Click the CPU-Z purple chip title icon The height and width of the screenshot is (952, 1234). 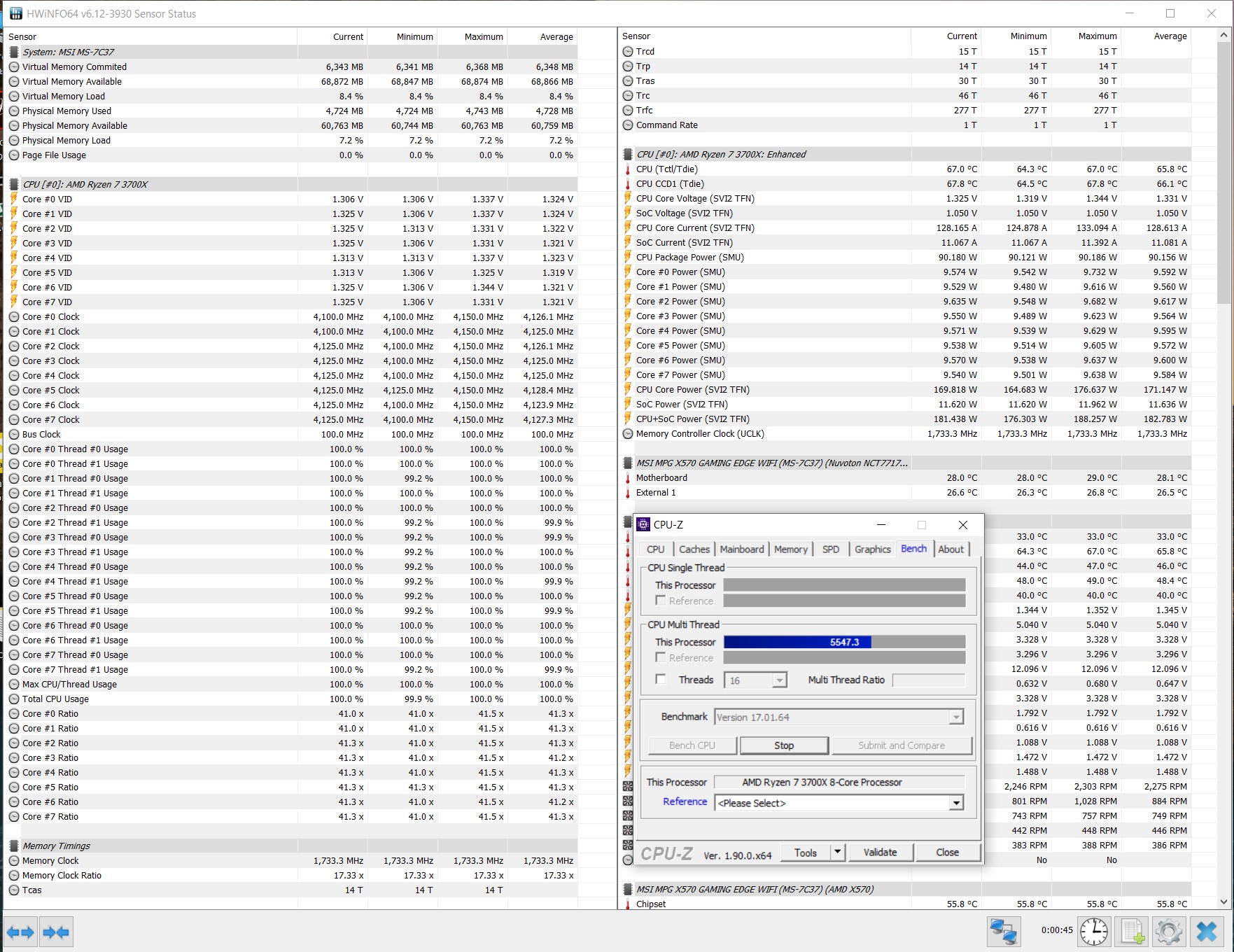643,524
